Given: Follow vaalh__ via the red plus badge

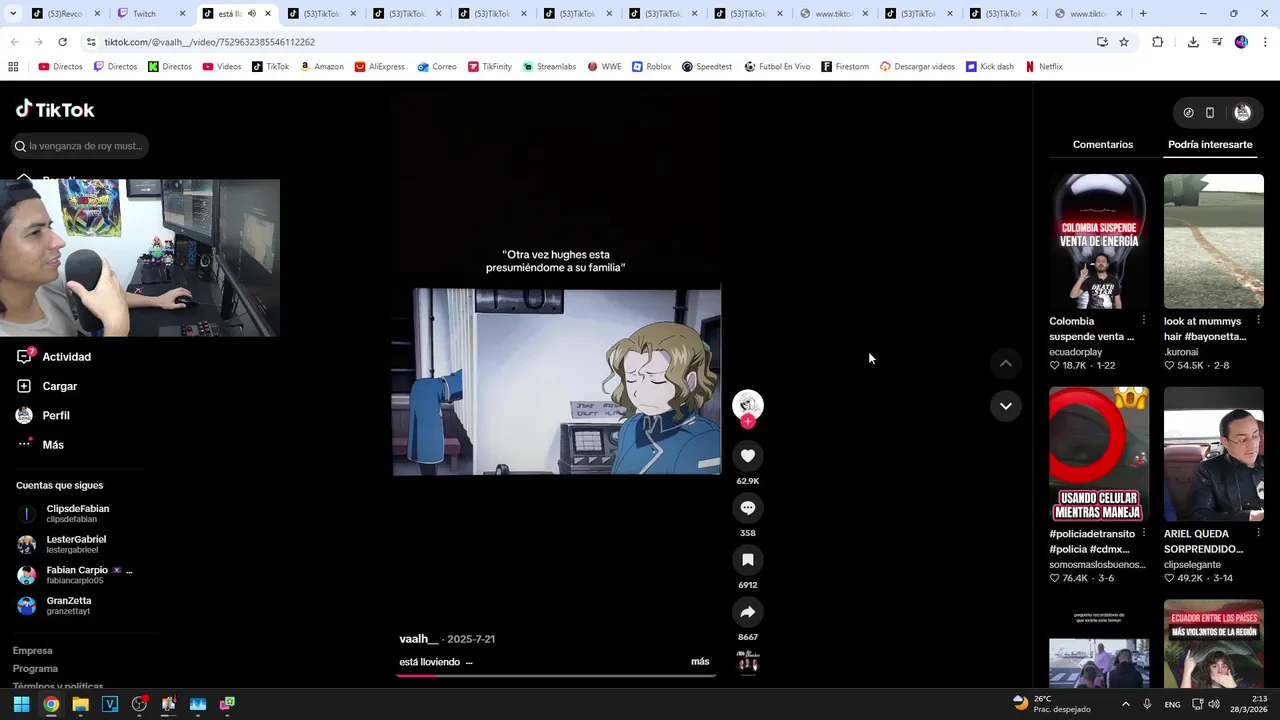Looking at the screenshot, I should (747, 422).
